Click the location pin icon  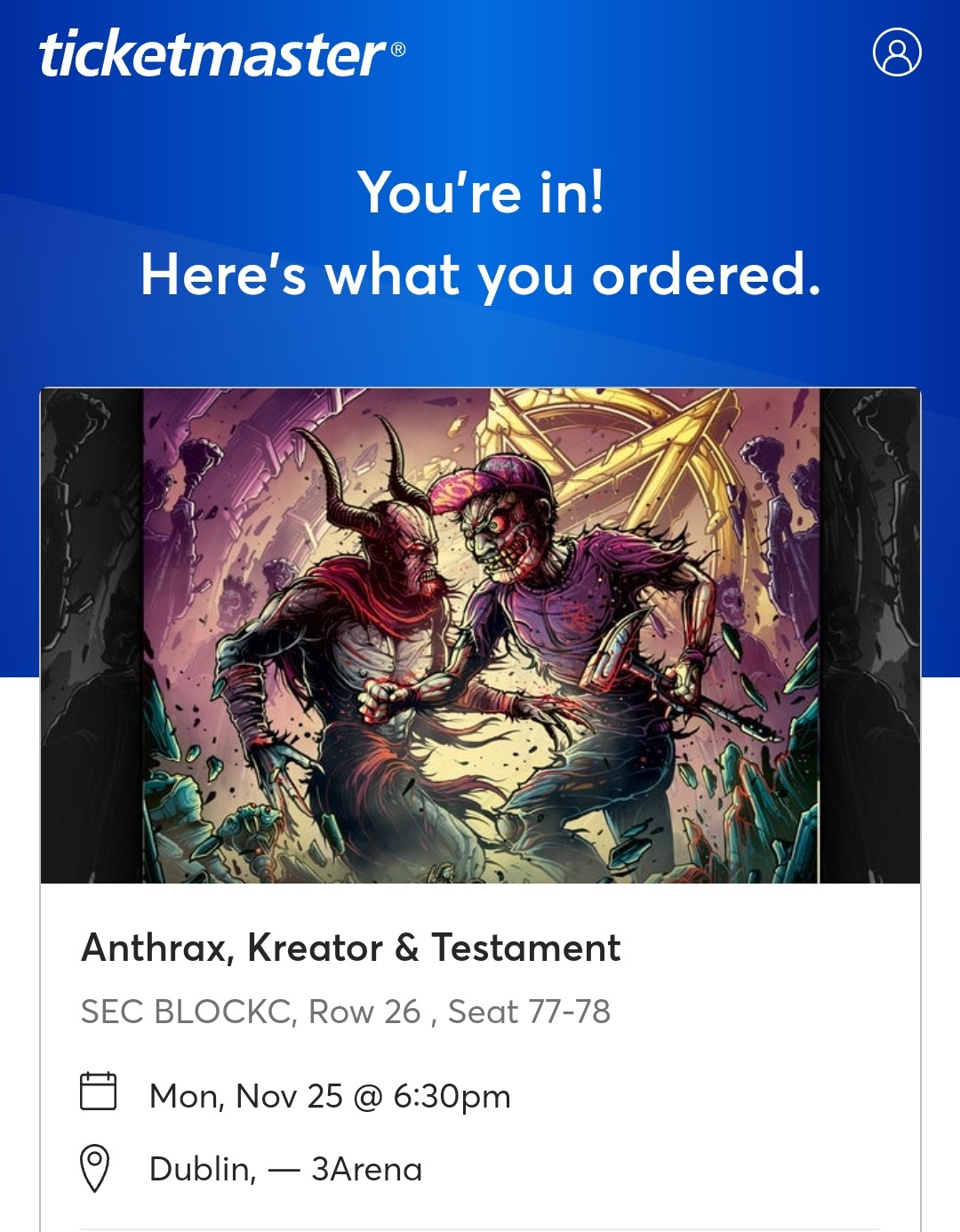[95, 1168]
